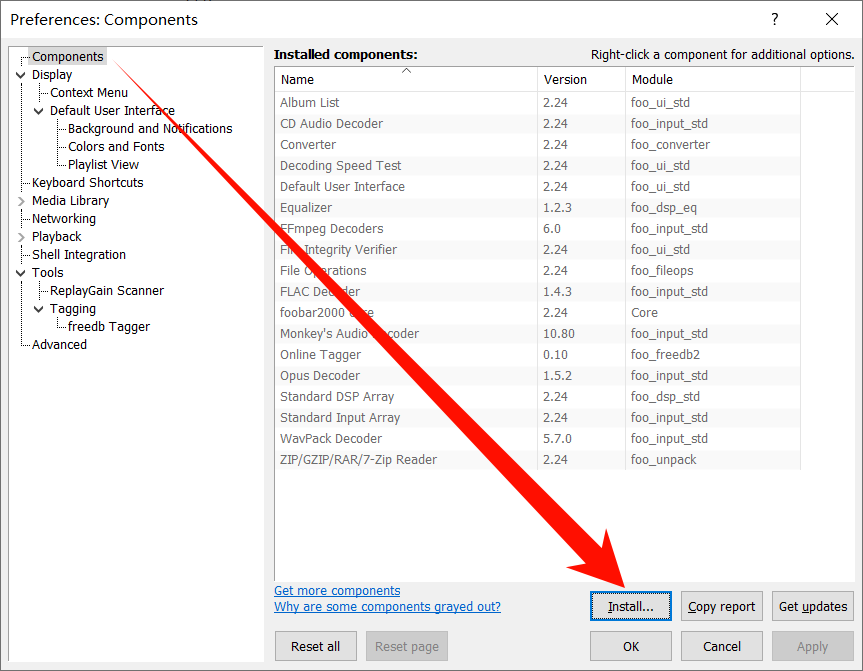Screen dimensions: 863x671
Task: Select WavPack Decoder component
Action: [x=537, y=438]
